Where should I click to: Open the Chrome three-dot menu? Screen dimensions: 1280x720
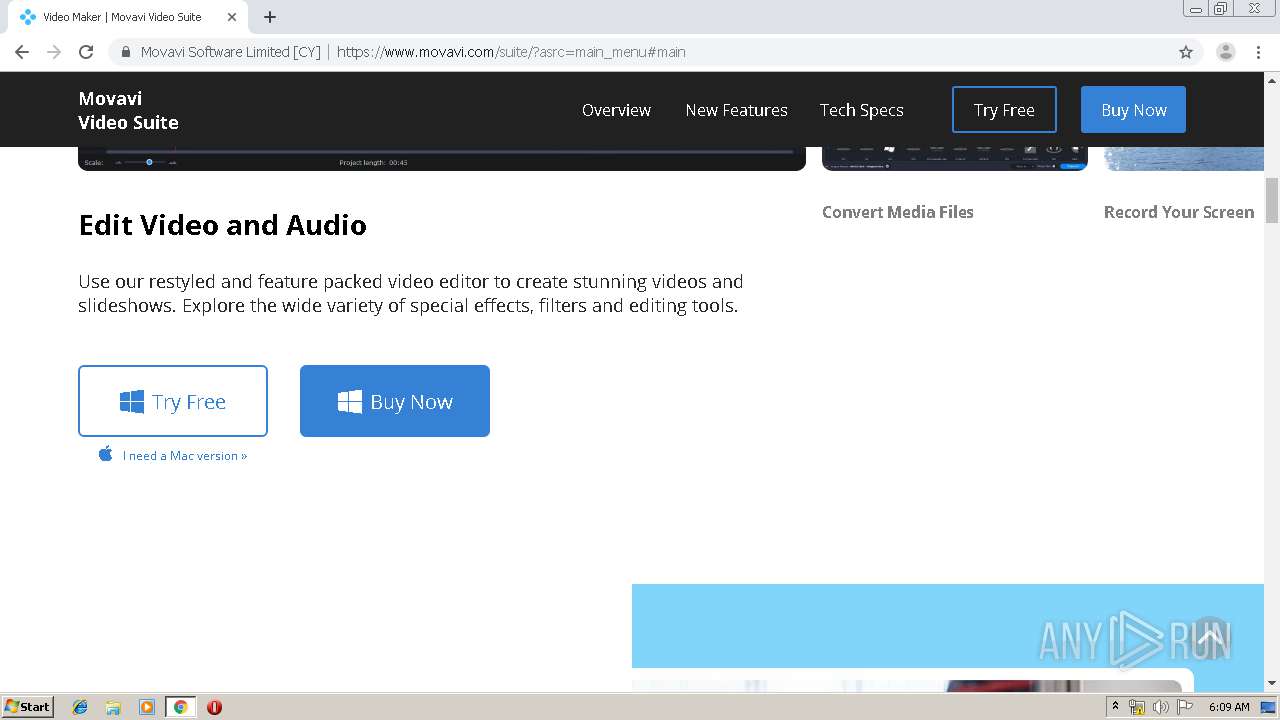1259,52
